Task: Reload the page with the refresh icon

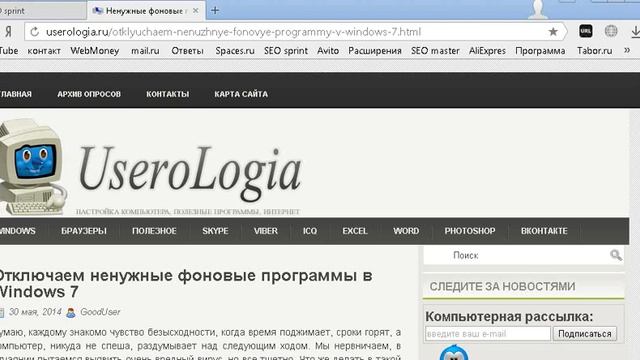Action: click(x=35, y=32)
